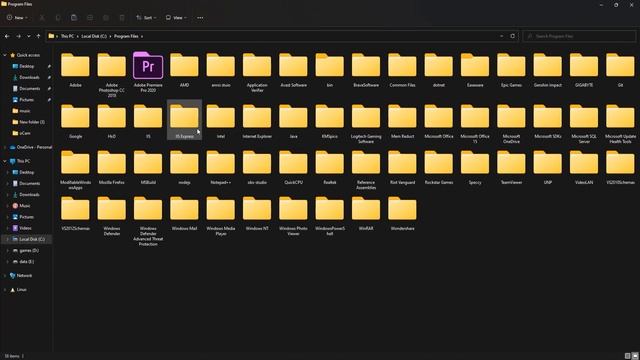Collapse the Quick access section

tap(5, 55)
